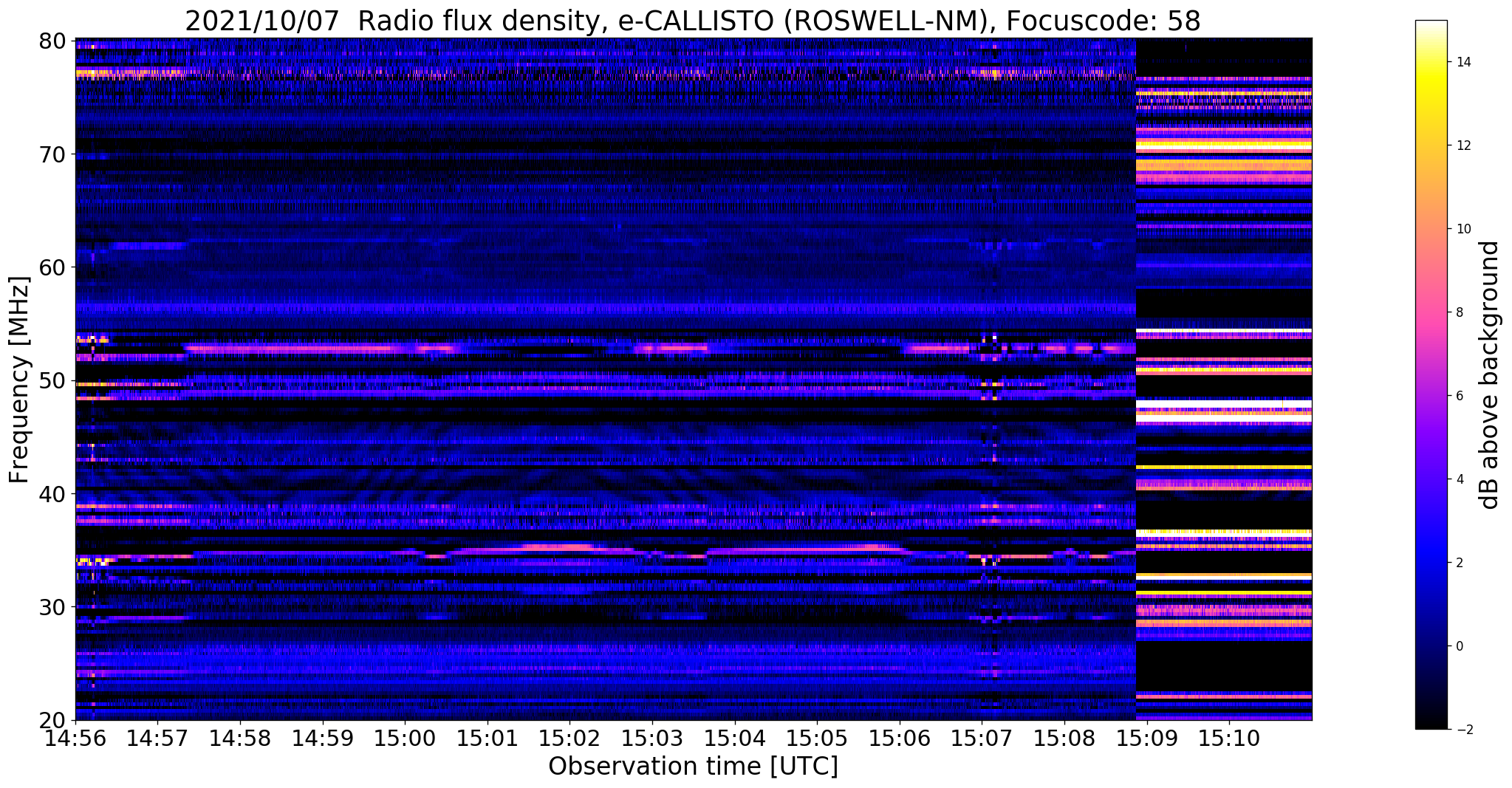Select the 30 tick on the frequency axis
Image resolution: width=1512 pixels, height=788 pixels.
click(x=52, y=607)
